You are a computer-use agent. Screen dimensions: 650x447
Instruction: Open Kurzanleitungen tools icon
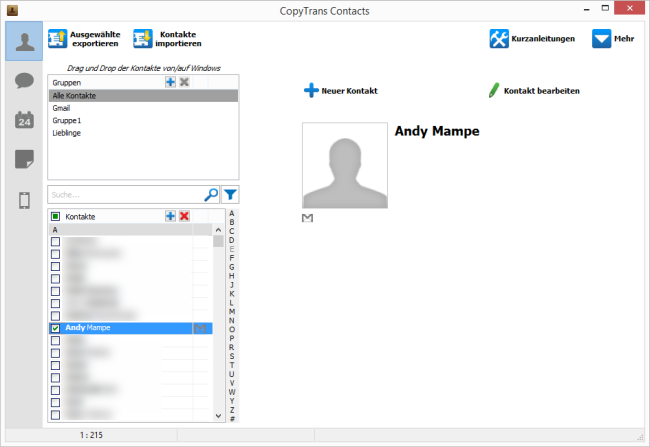pos(499,39)
